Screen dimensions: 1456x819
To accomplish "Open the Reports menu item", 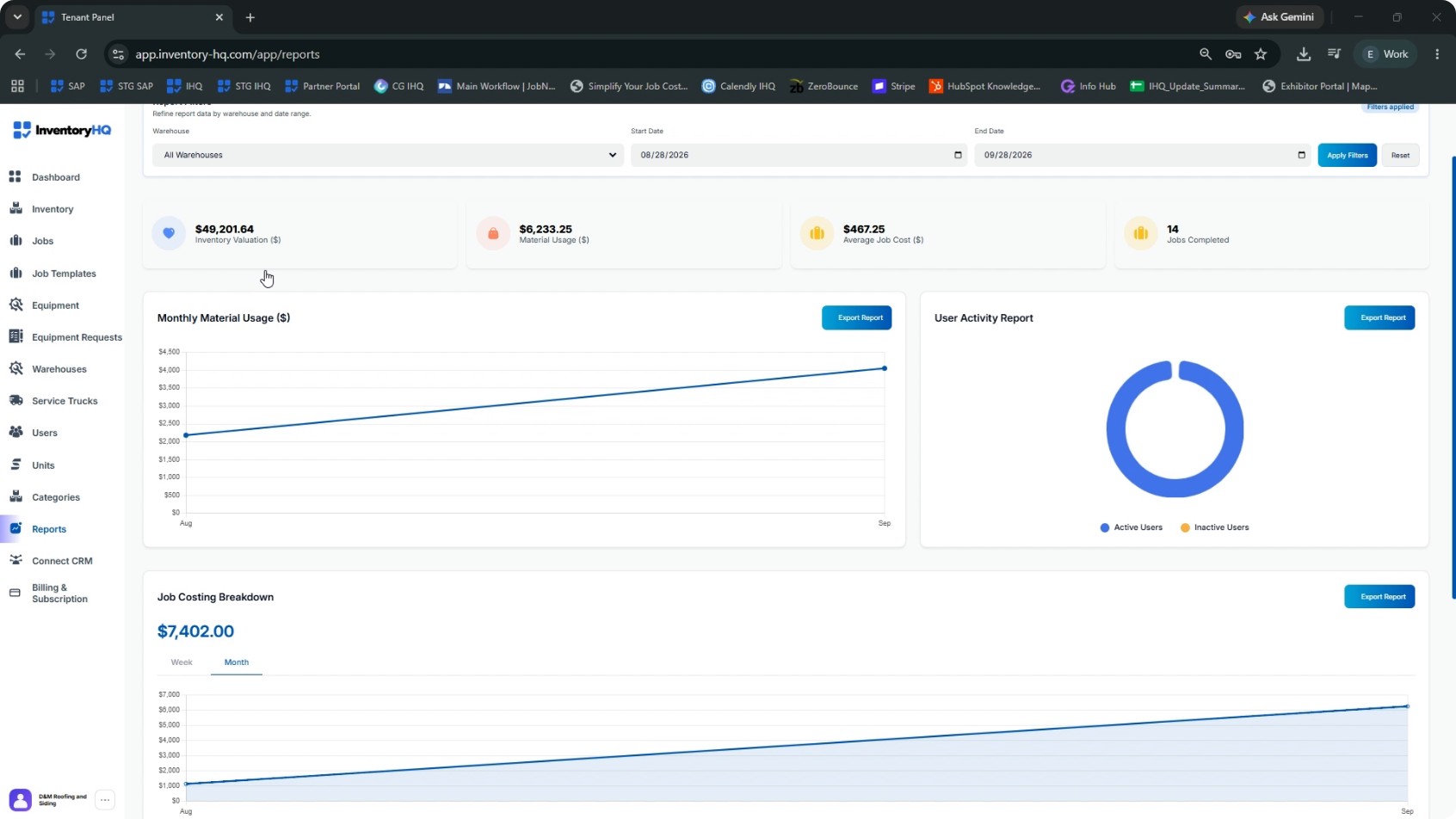I will click(49, 529).
